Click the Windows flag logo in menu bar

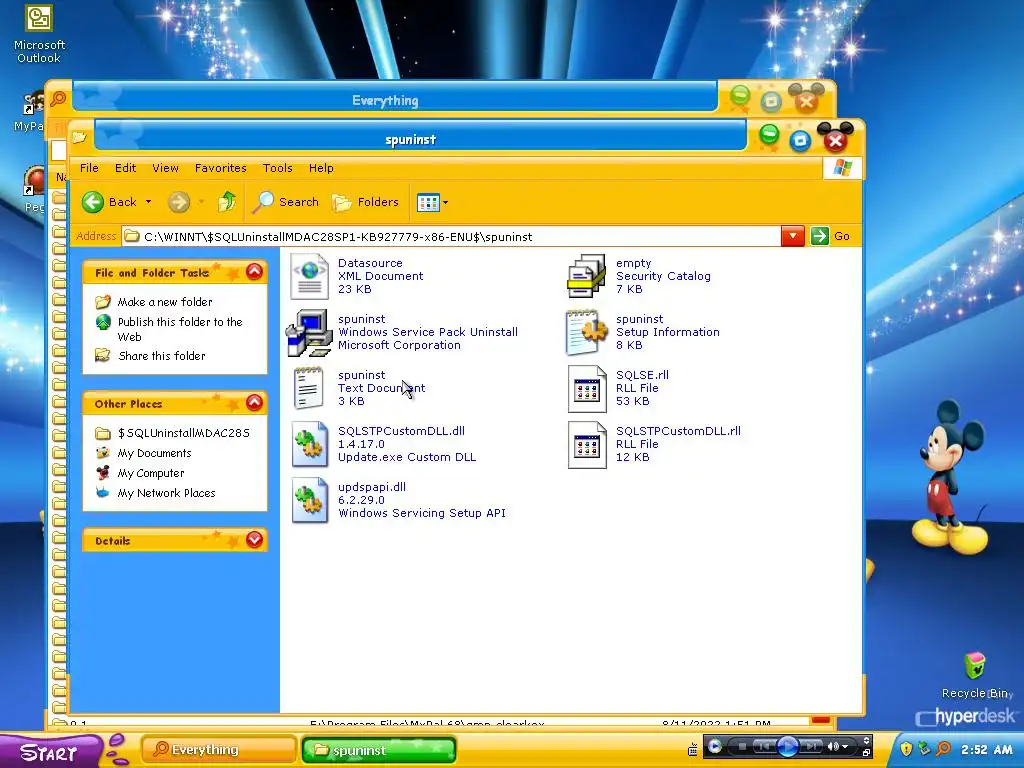(x=842, y=168)
